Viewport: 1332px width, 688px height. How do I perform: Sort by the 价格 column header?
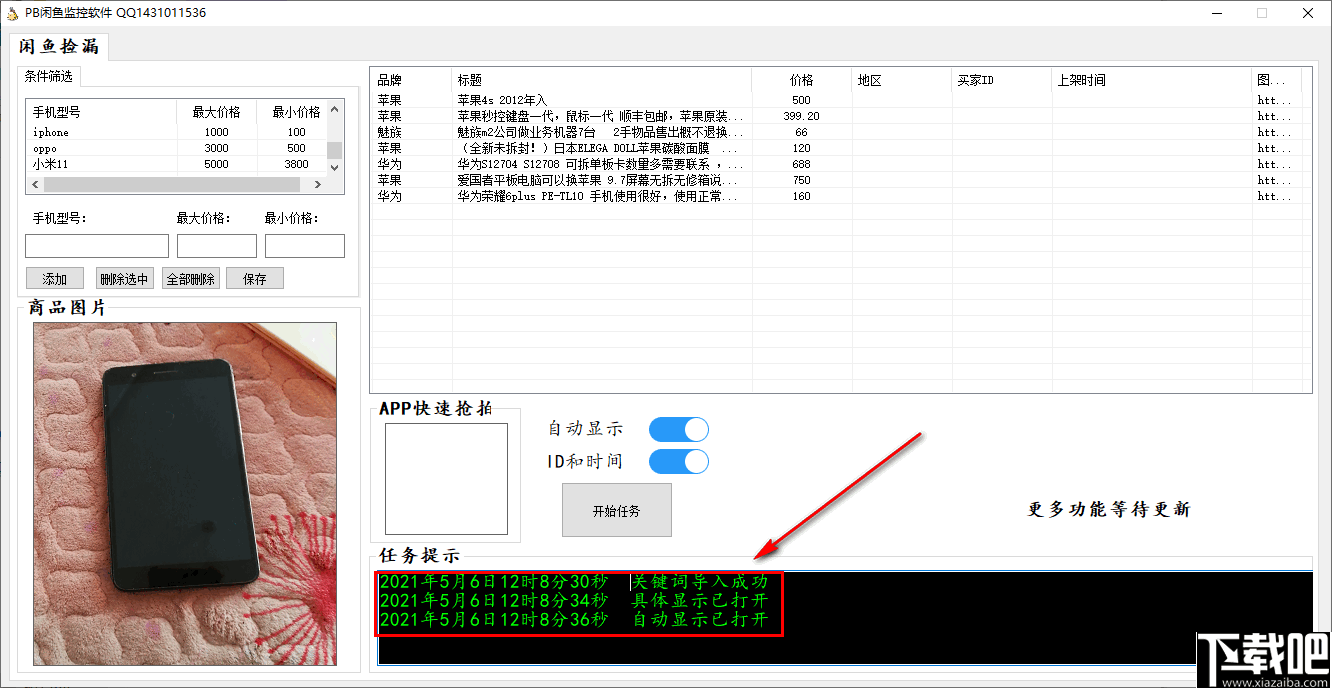801,80
